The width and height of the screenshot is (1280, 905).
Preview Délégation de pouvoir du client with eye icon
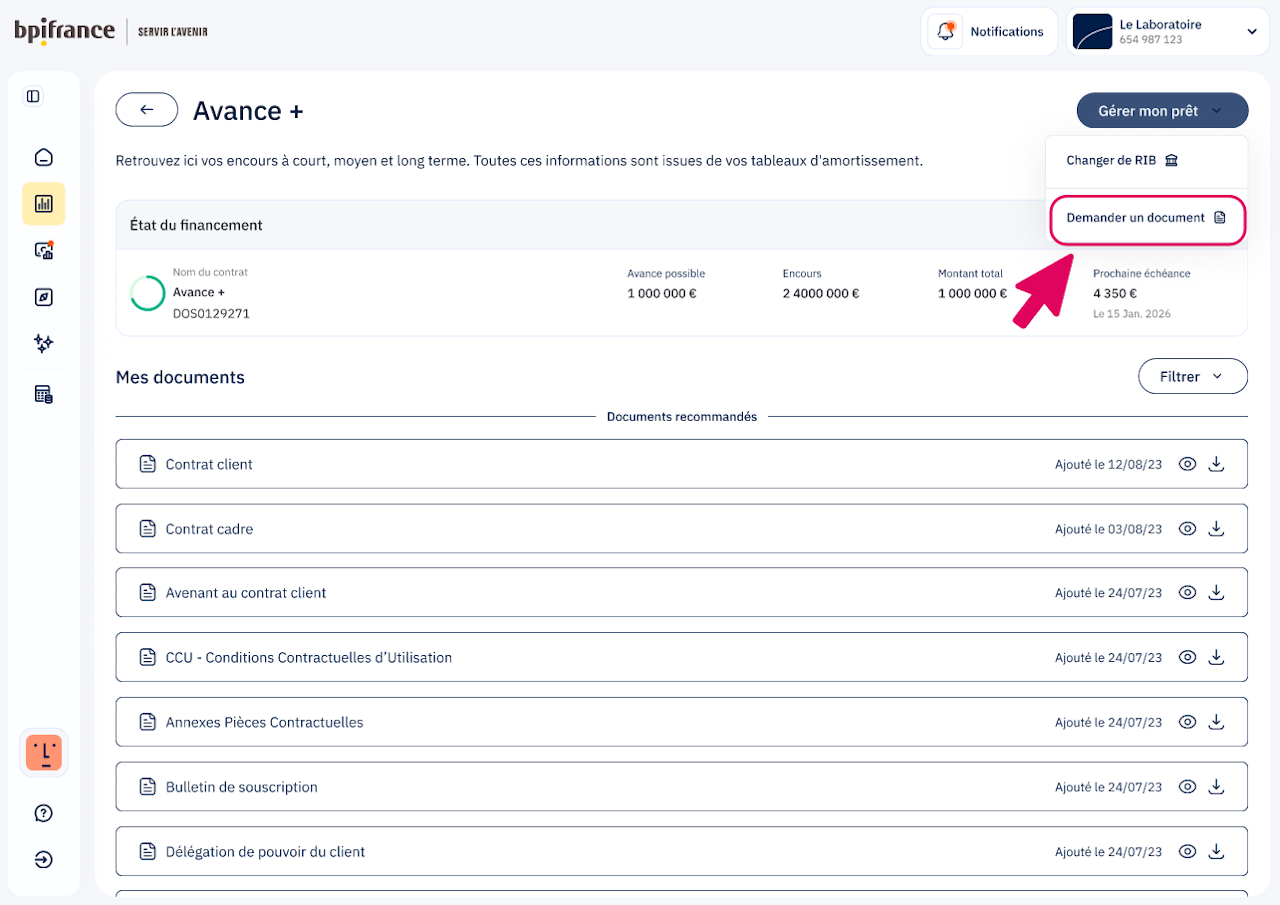1188,852
